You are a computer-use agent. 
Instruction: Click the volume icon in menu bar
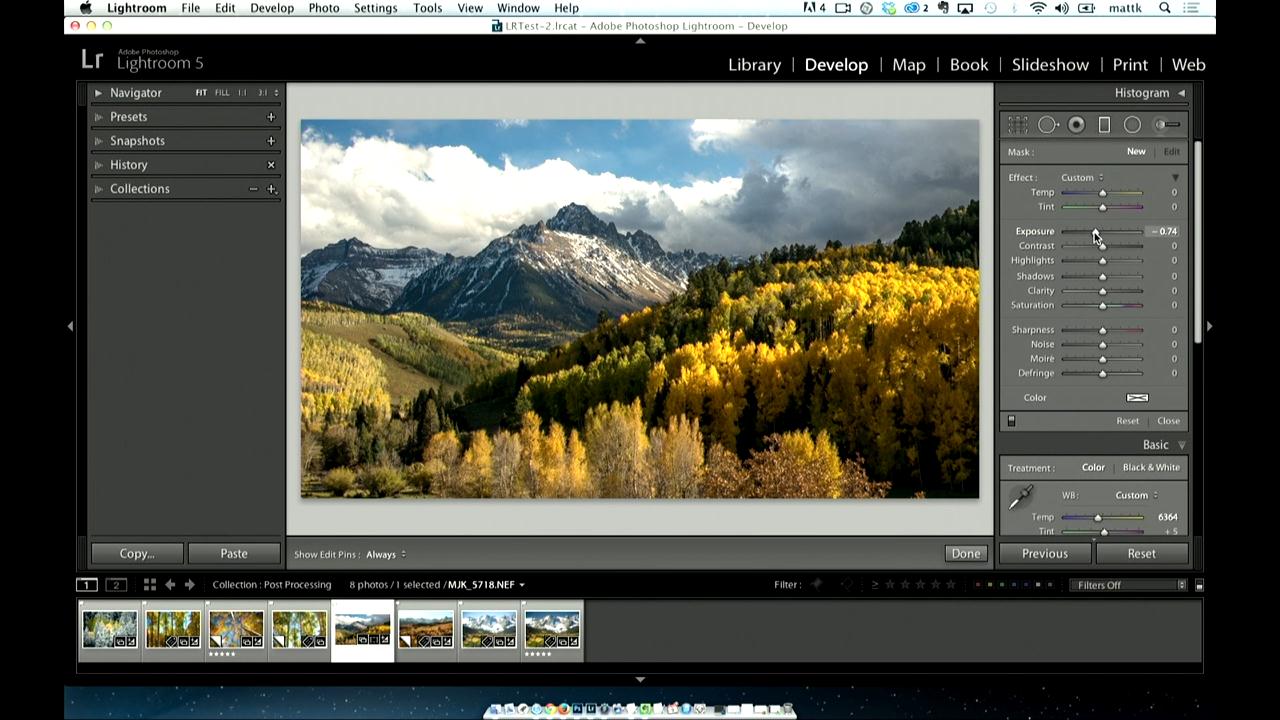pyautogui.click(x=1061, y=8)
